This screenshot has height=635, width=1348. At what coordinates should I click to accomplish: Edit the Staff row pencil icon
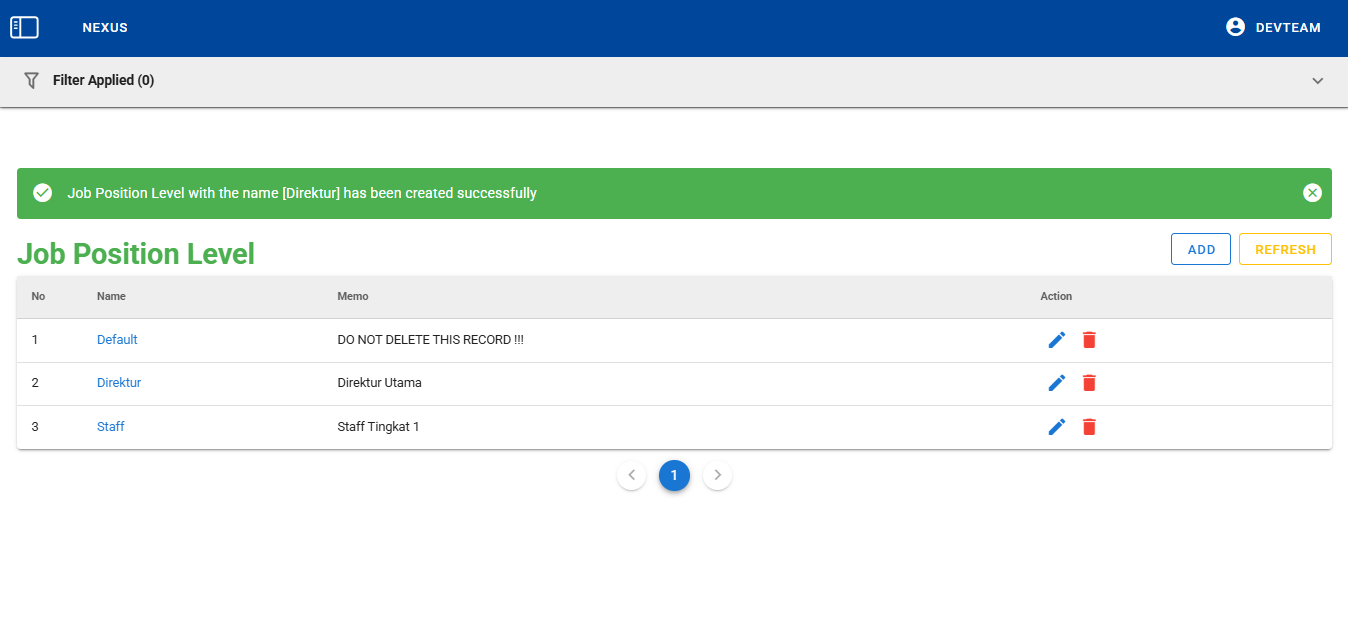[x=1057, y=427]
